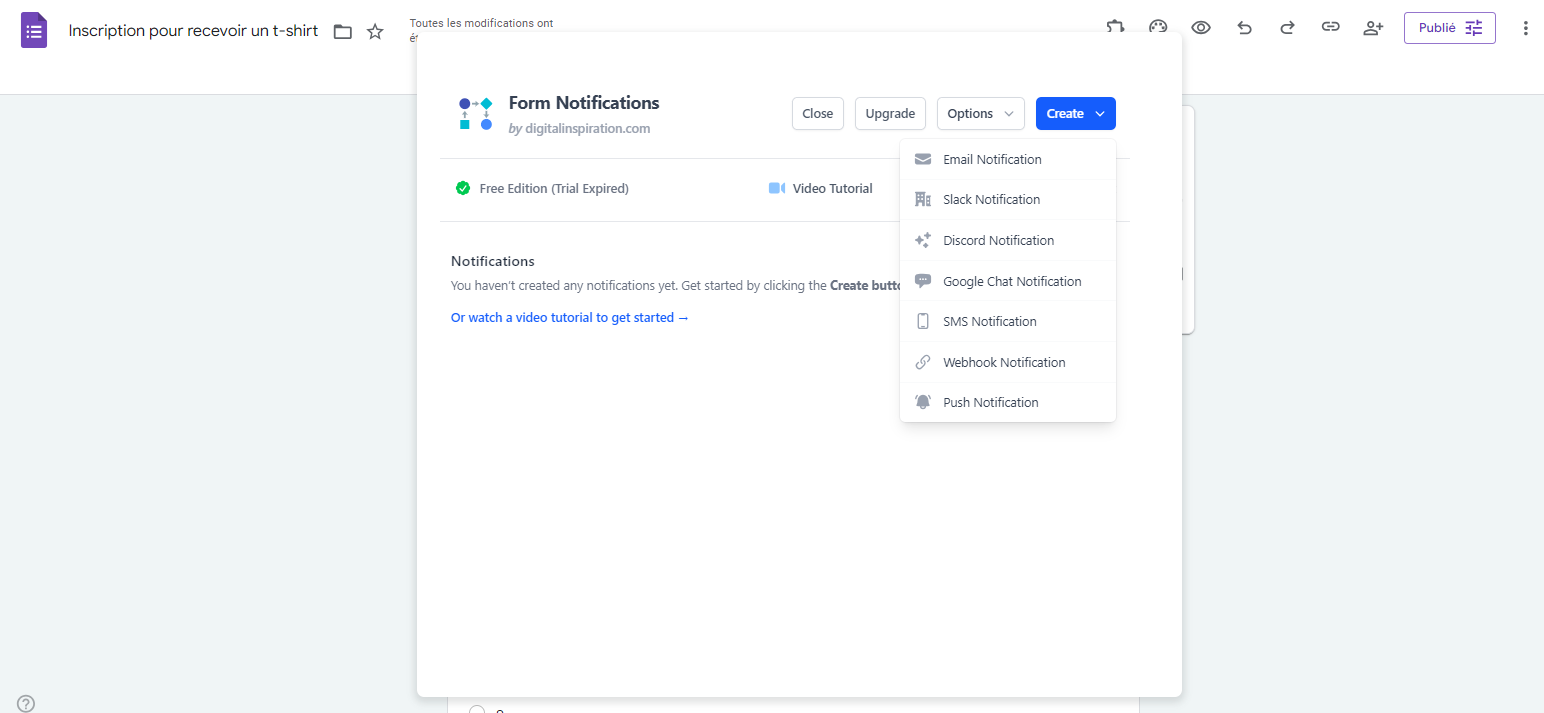Star the form with the star icon
1544x713 pixels.
[x=375, y=31]
